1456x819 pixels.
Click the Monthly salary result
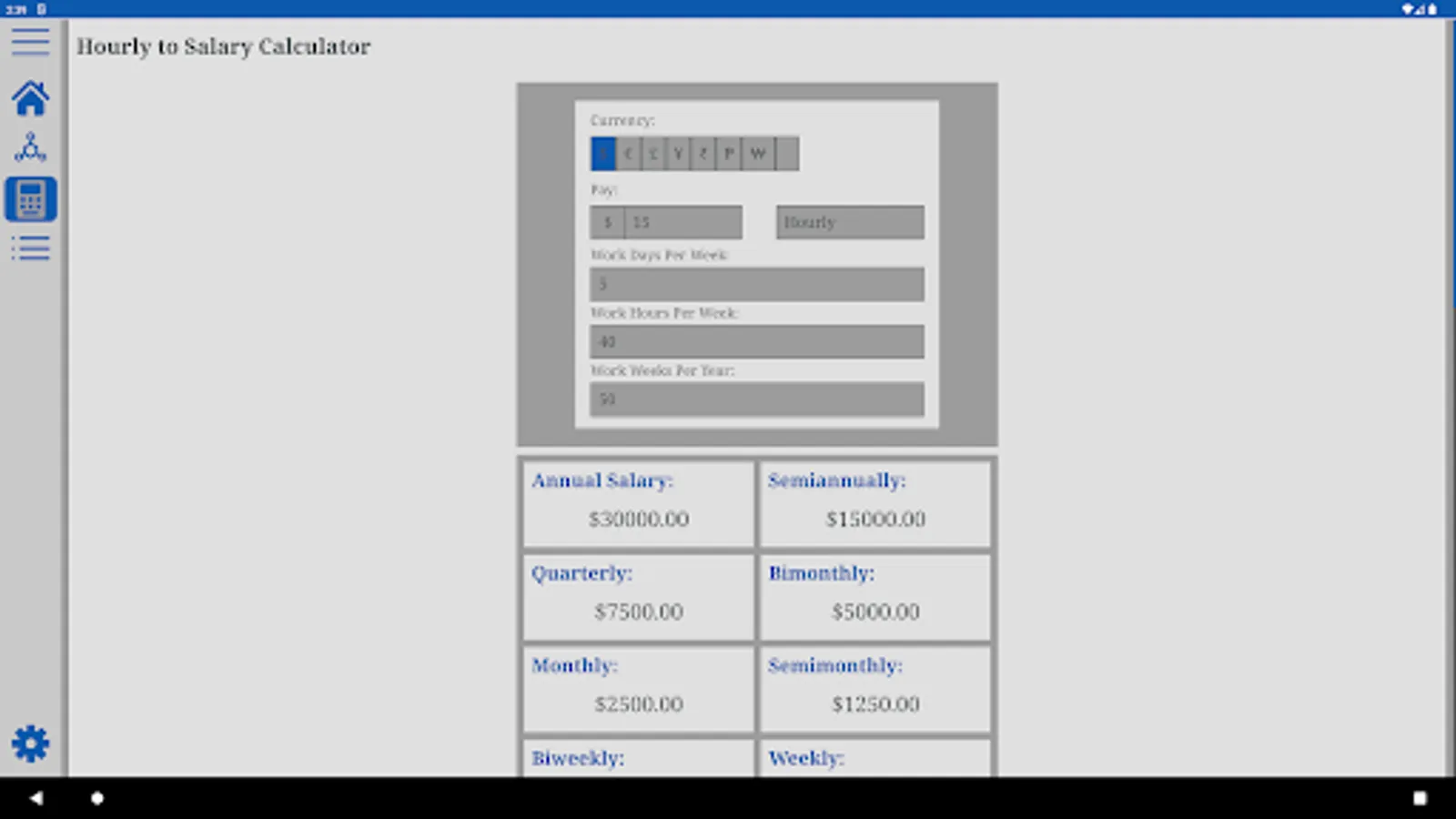pos(637,689)
